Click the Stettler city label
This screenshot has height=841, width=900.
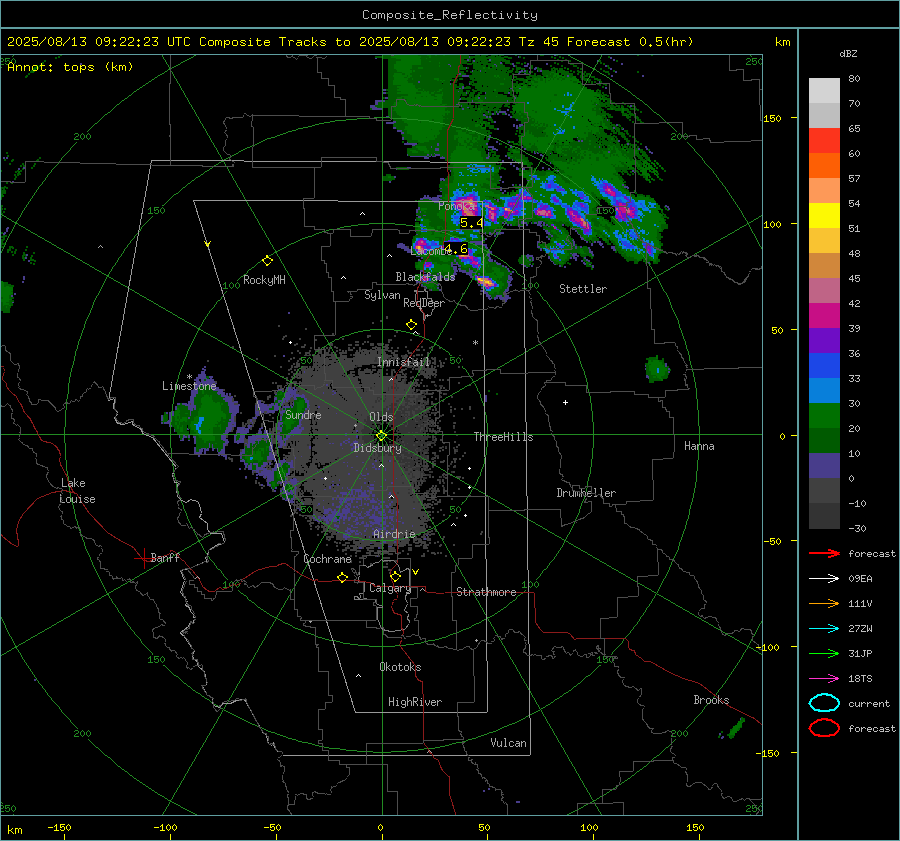click(583, 289)
